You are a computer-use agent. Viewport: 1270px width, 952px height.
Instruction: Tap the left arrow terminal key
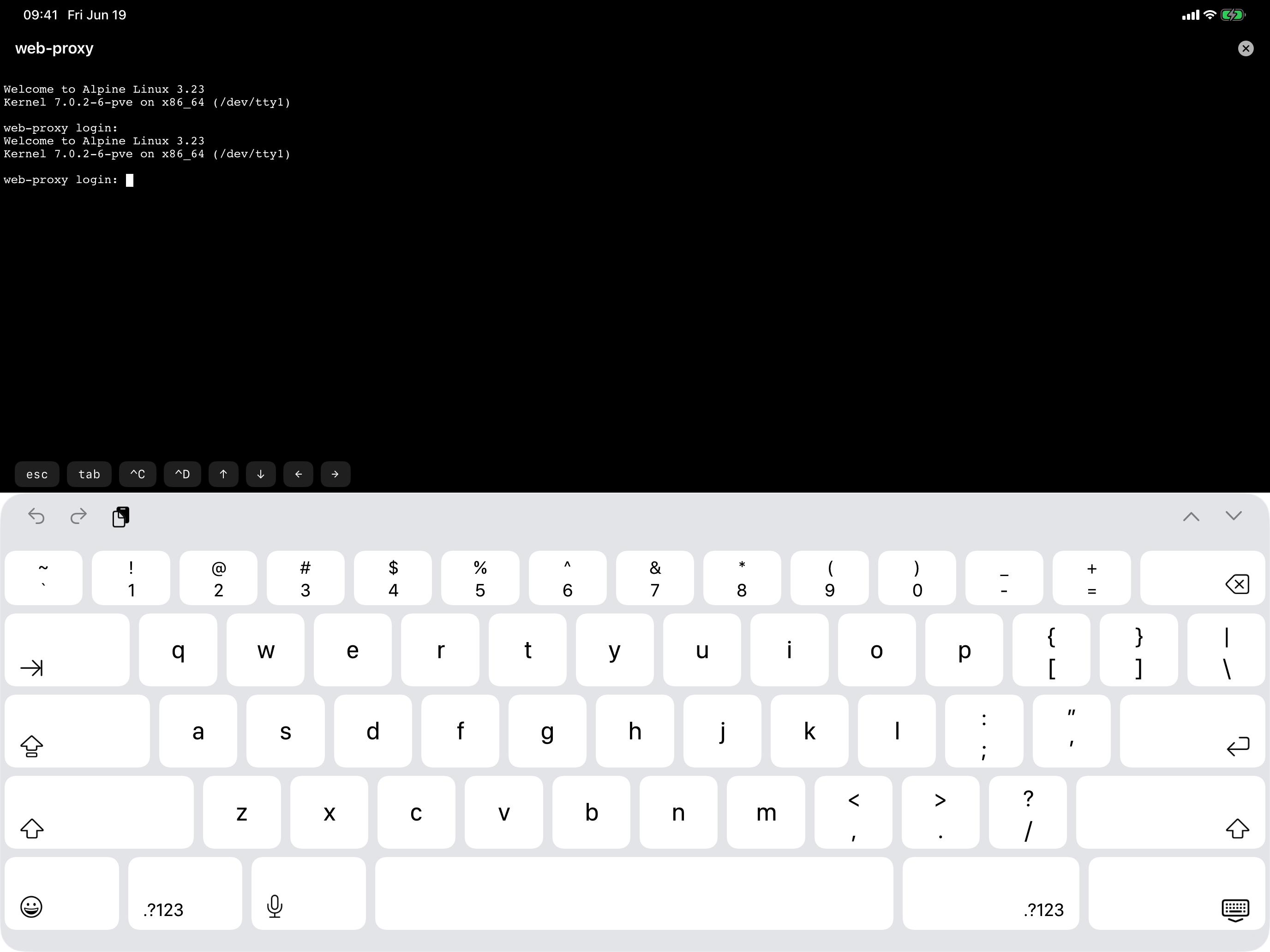(x=298, y=474)
